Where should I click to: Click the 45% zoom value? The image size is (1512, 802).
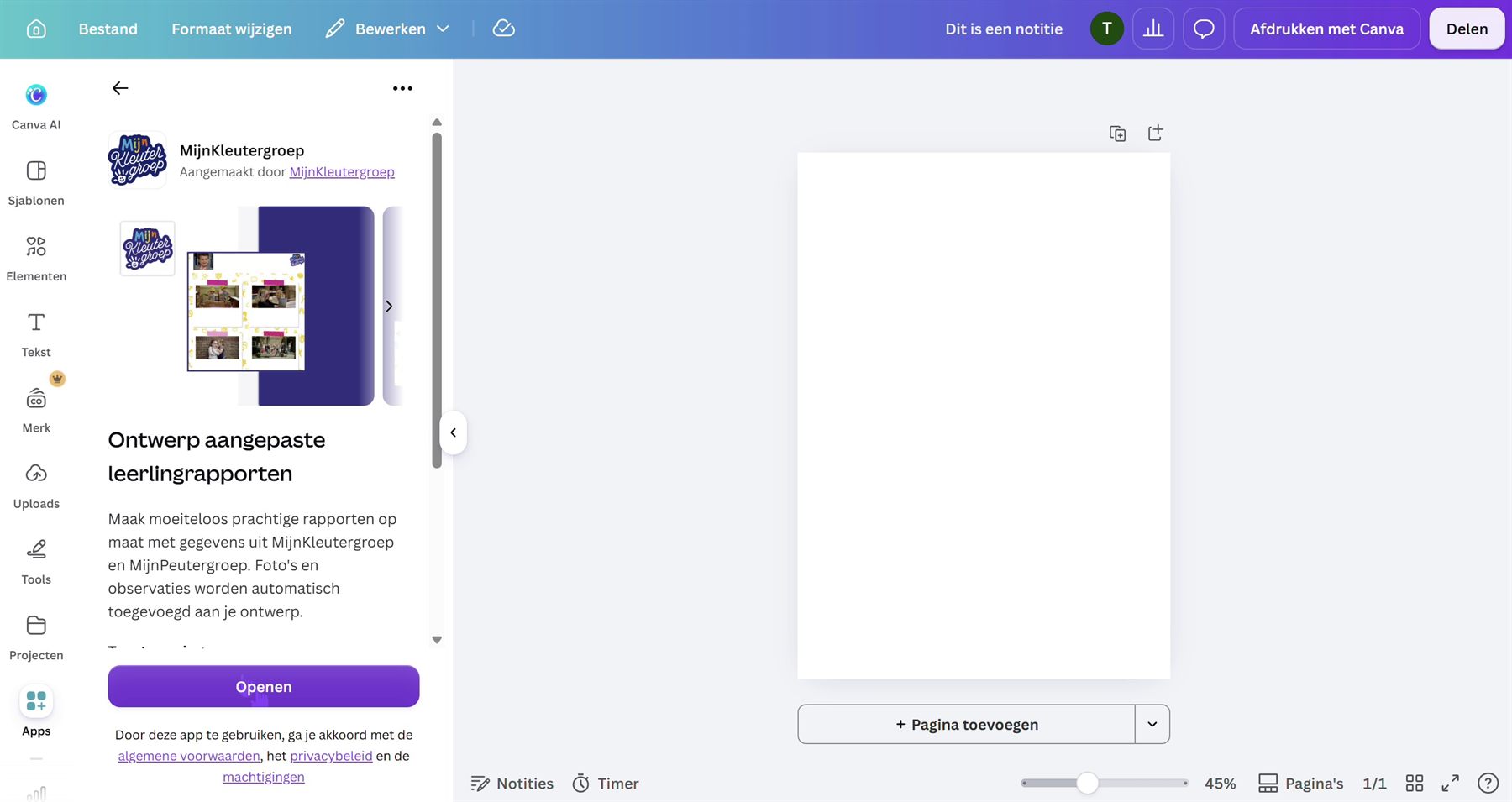click(x=1220, y=784)
